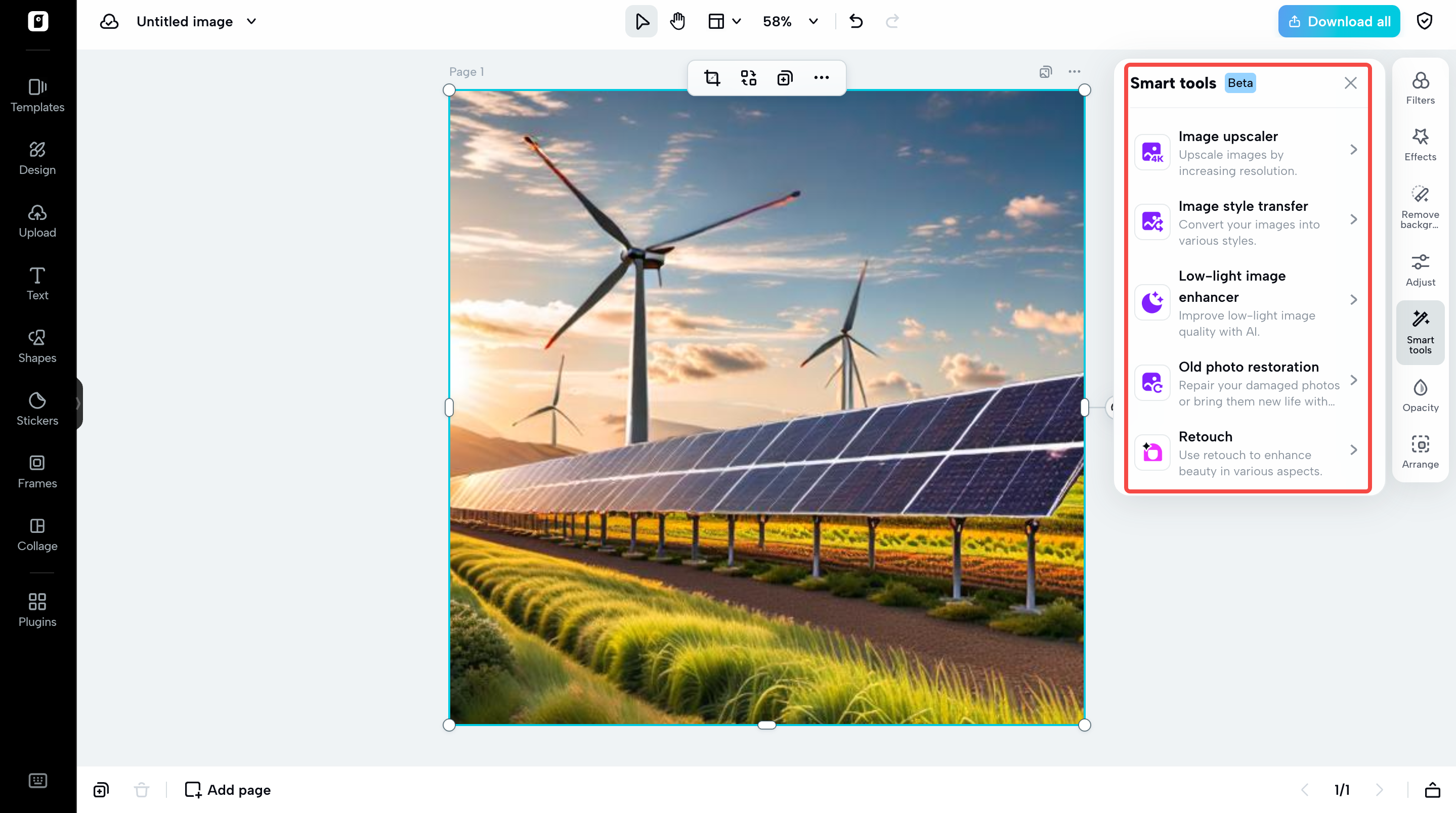Toggle the Smart tools panel
The height and width of the screenshot is (813, 1456).
pos(1420,332)
